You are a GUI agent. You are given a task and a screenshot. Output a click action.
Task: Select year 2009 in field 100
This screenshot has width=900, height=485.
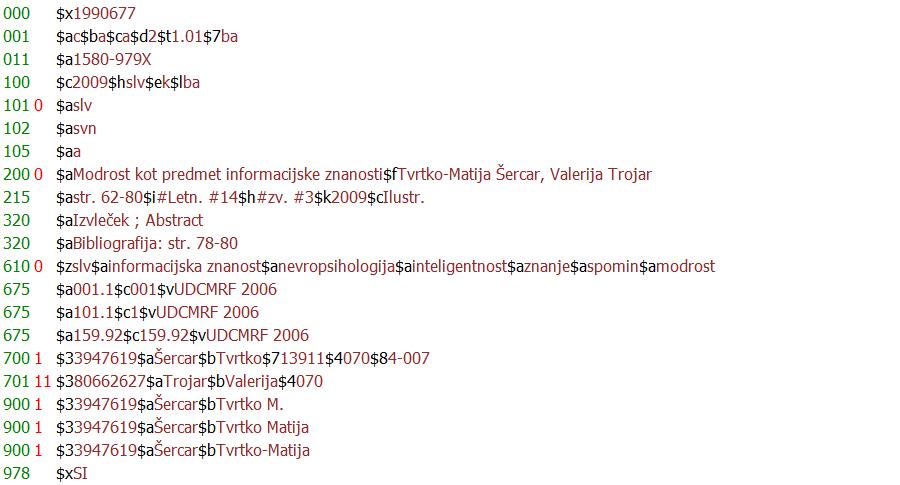click(x=90, y=82)
